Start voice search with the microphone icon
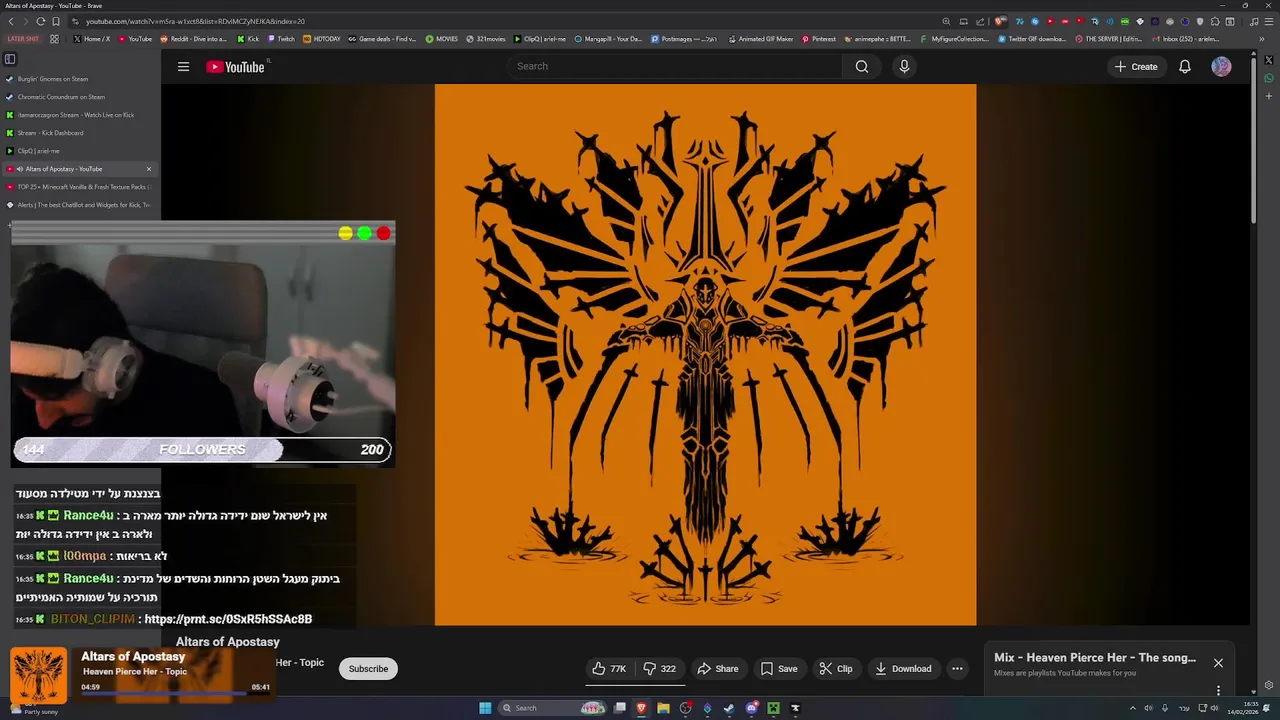This screenshot has height=720, width=1280. 904,66
